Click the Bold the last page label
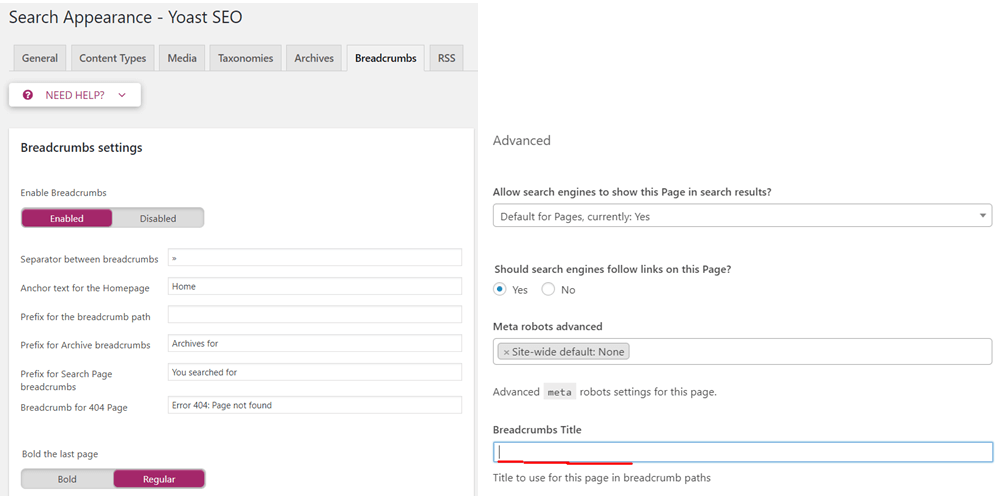Screen dimensions: 1008x499 [x=60, y=454]
